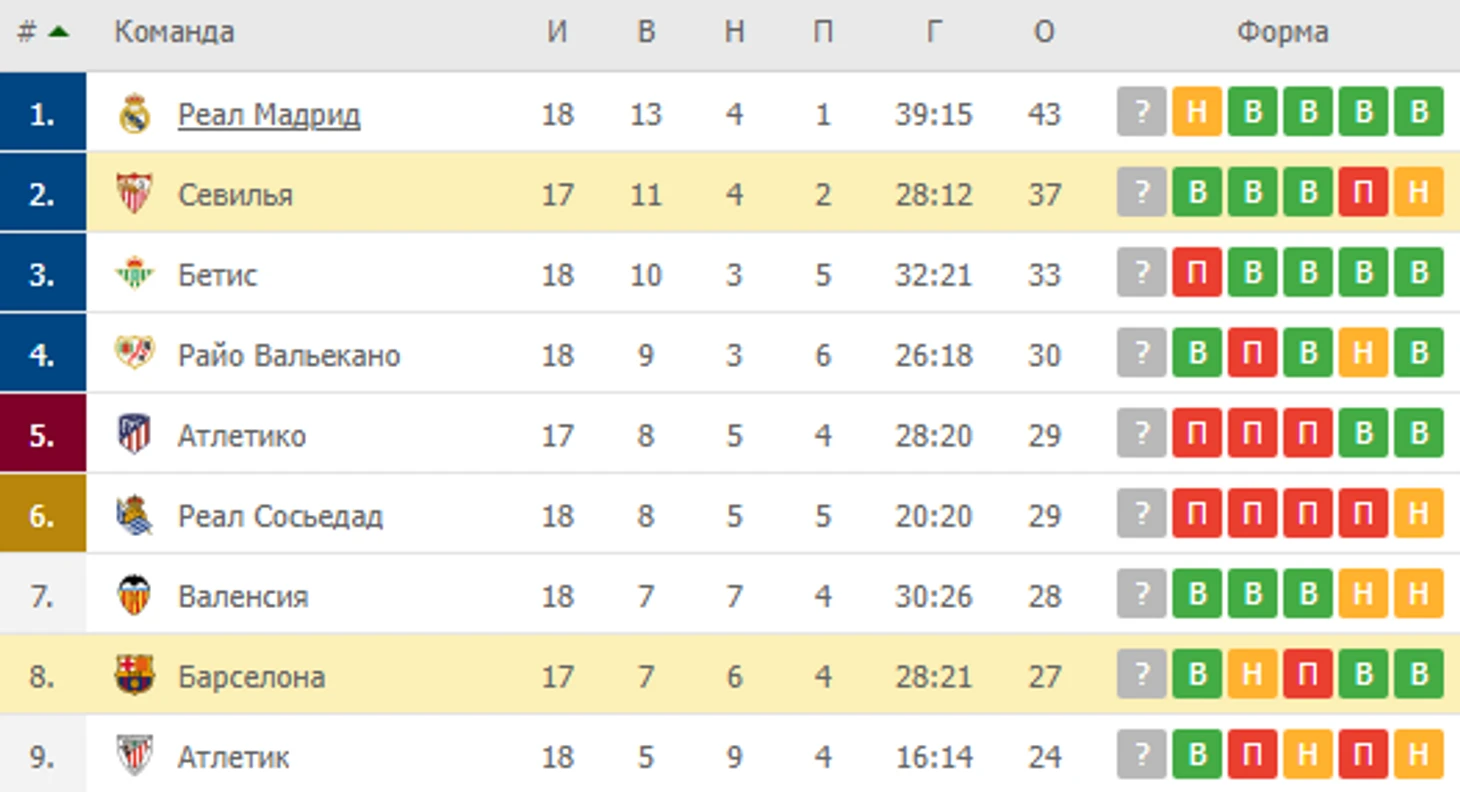Screen dimensions: 1460x792
Task: Click the Atlético Madrid crest icon
Action: [x=134, y=435]
